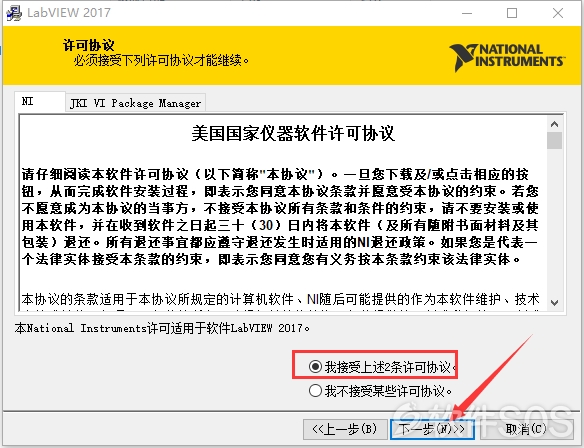Click the license scrollbar down arrow

tap(555, 303)
